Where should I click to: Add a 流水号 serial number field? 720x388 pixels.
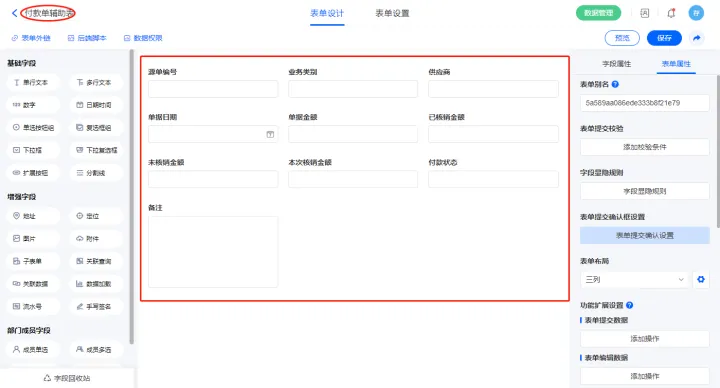pos(34,306)
